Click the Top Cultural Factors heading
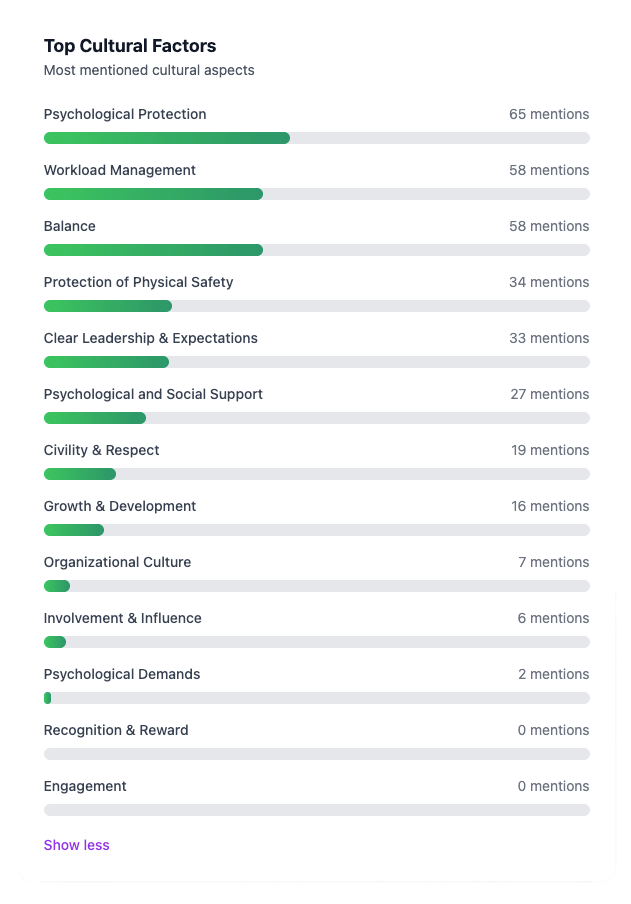 [129, 46]
